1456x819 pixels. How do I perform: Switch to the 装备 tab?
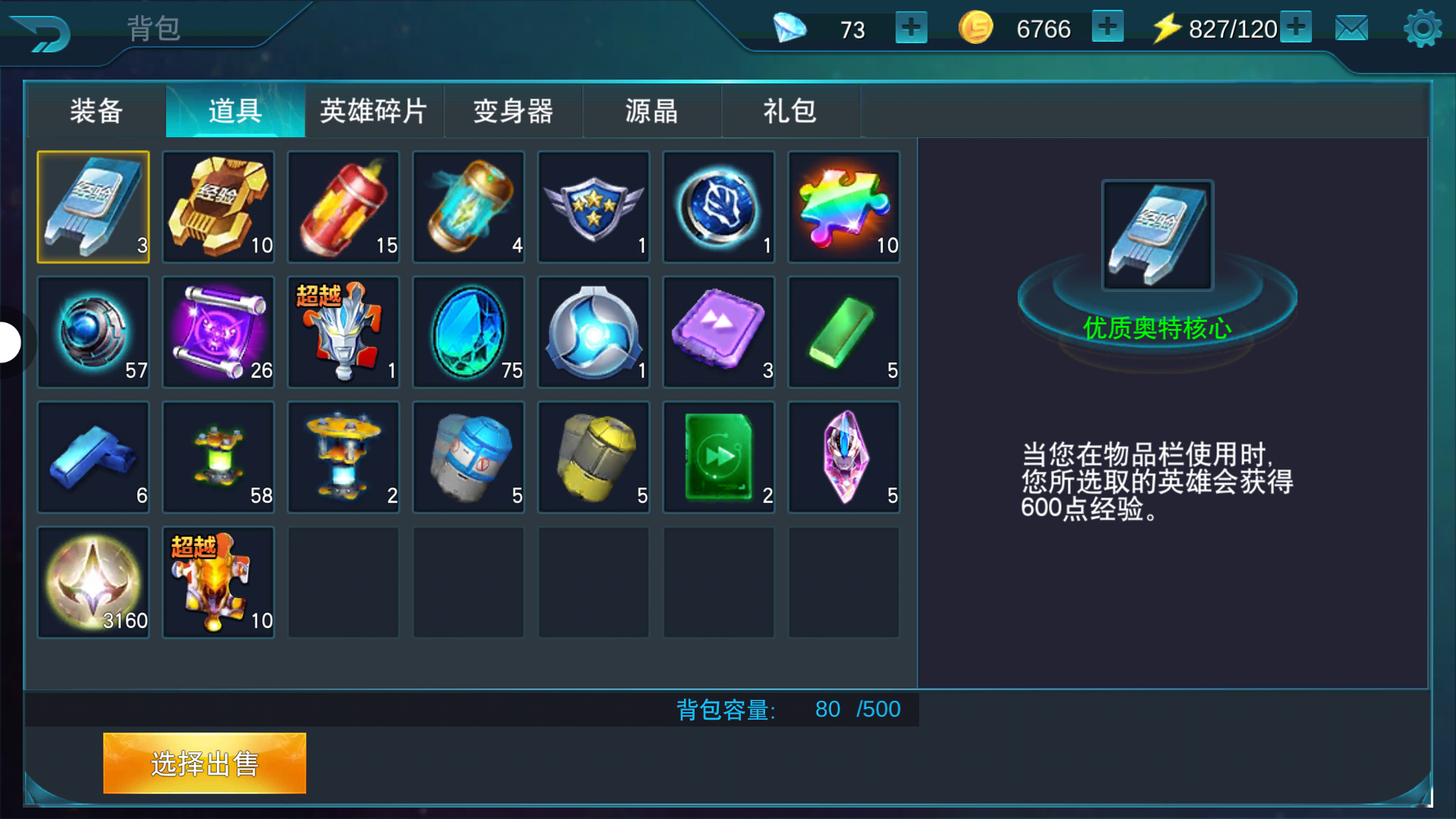(x=96, y=111)
